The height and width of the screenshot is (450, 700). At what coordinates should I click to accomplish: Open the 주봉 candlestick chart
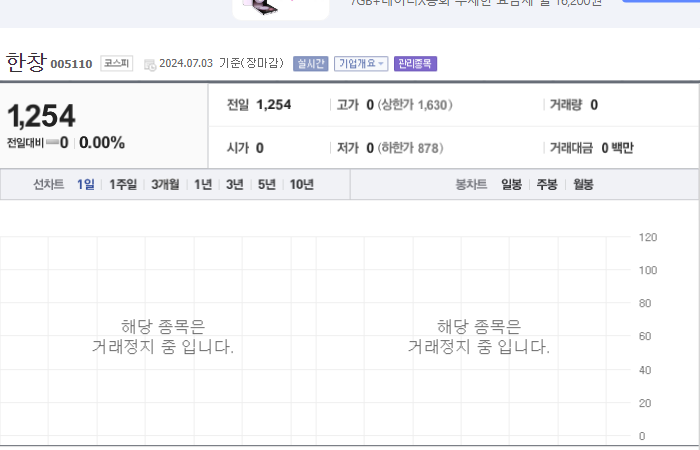click(547, 184)
